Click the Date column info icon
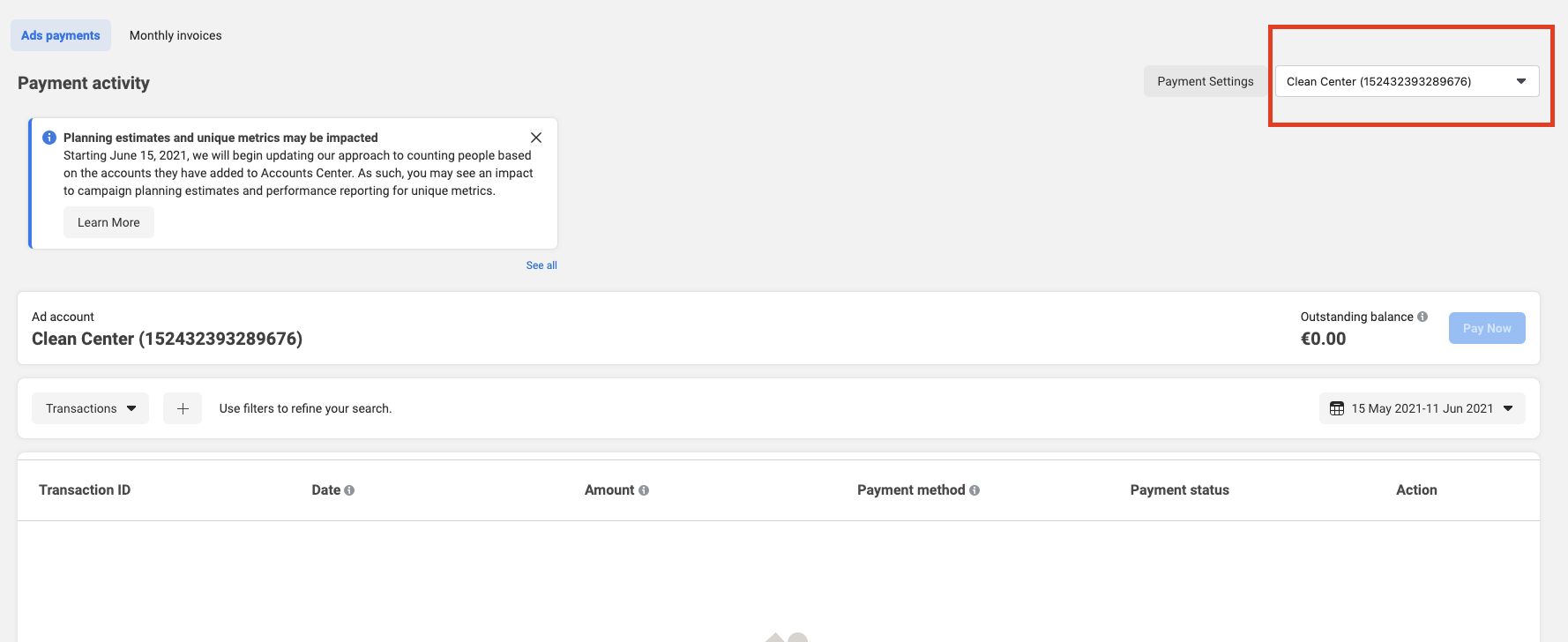 coord(349,490)
